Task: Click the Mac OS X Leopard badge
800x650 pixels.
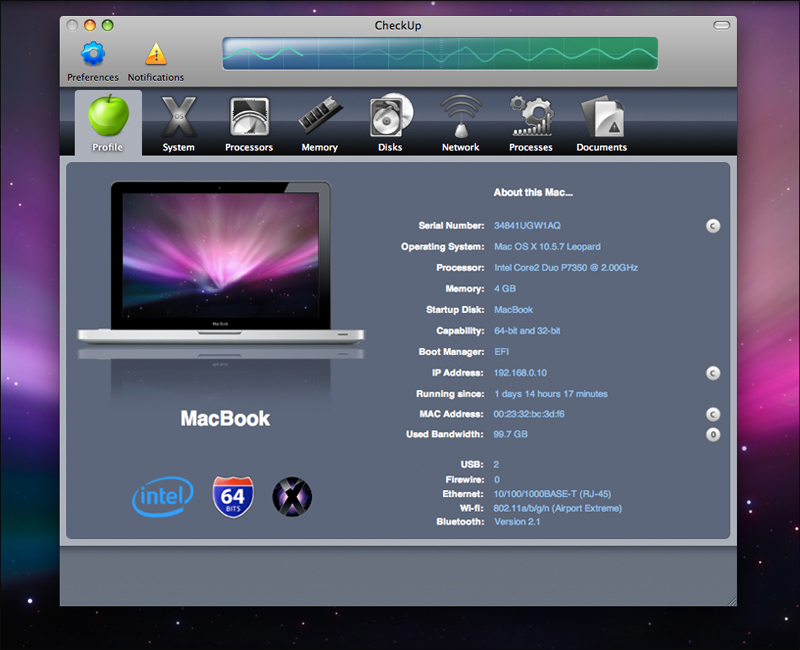Action: [x=292, y=496]
